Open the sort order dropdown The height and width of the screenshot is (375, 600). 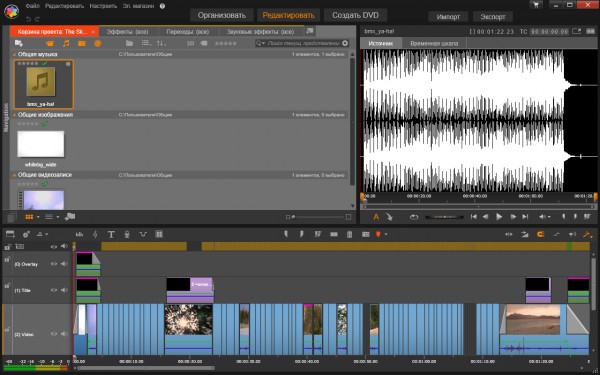pos(161,43)
